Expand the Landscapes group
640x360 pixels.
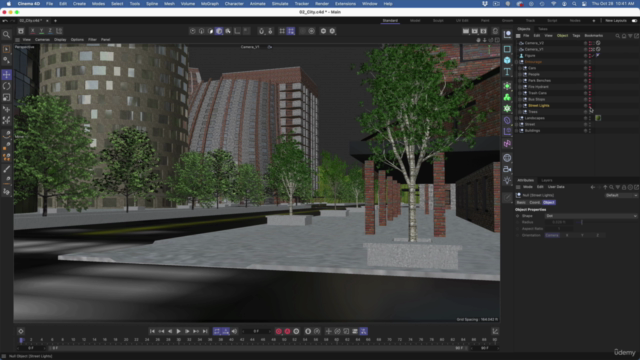(517, 118)
